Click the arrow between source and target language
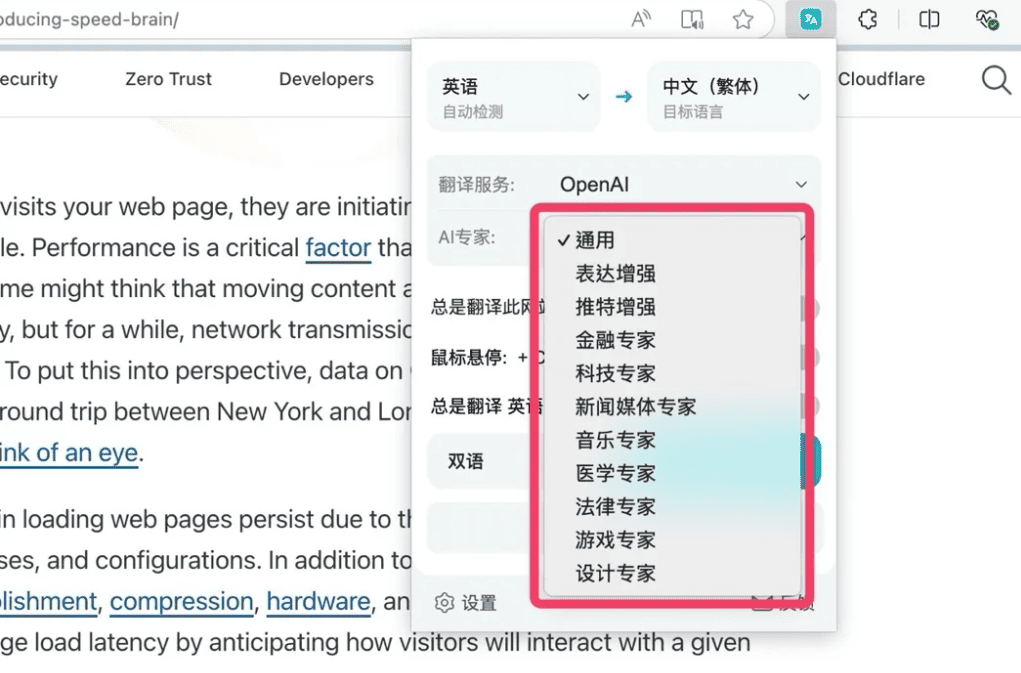 [623, 97]
